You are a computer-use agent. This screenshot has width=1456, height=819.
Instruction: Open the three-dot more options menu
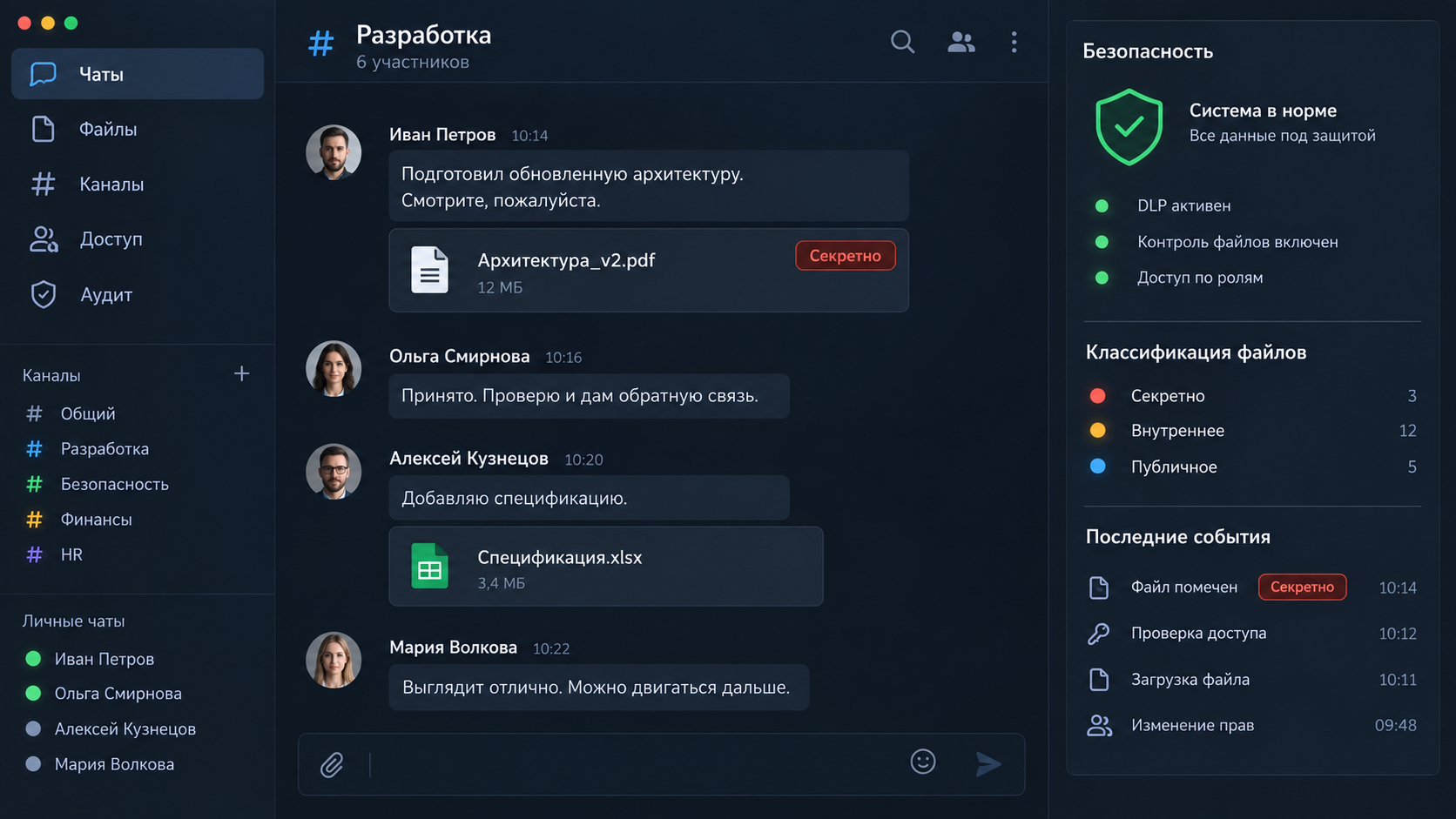click(1014, 42)
